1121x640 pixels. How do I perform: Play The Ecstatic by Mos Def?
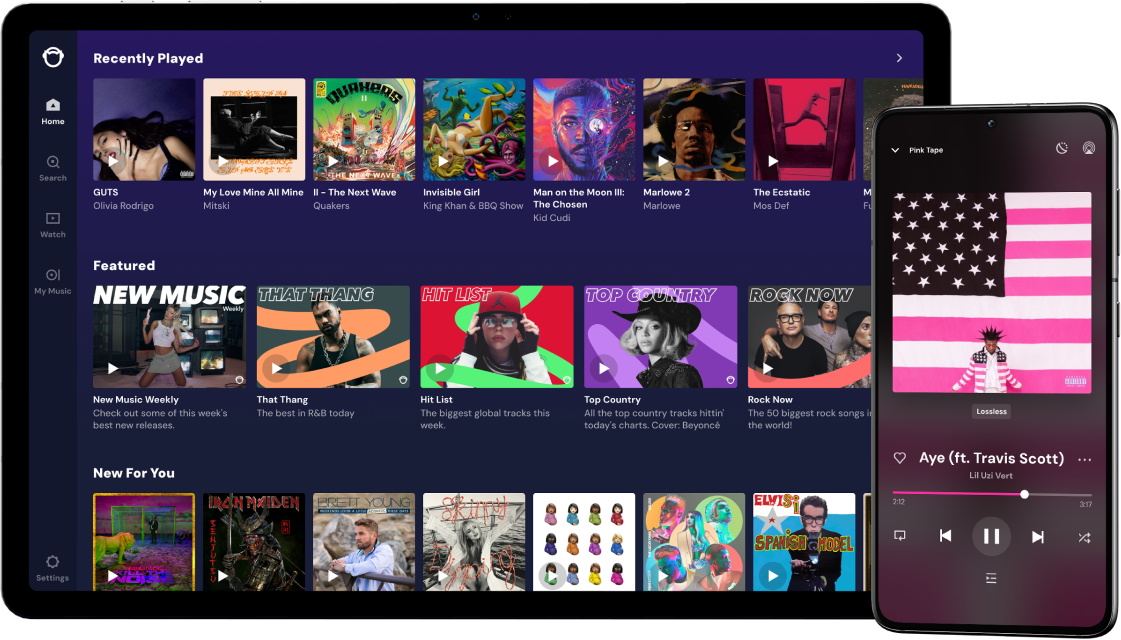773,162
